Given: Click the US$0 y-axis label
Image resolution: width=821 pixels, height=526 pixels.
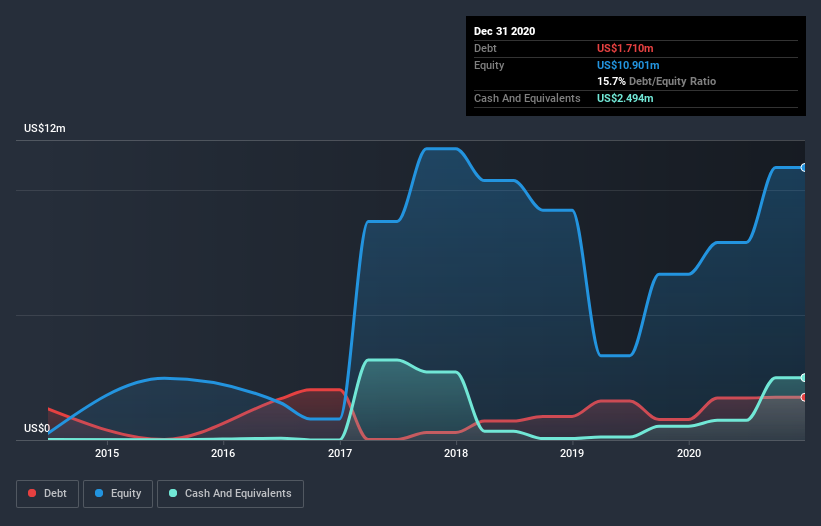Looking at the screenshot, I should pos(37,428).
